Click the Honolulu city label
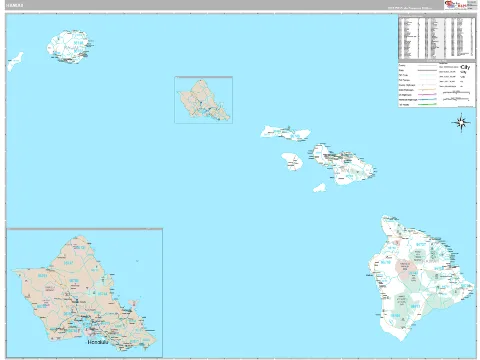Viewport: 480px width, 360px height. pyautogui.click(x=98, y=342)
